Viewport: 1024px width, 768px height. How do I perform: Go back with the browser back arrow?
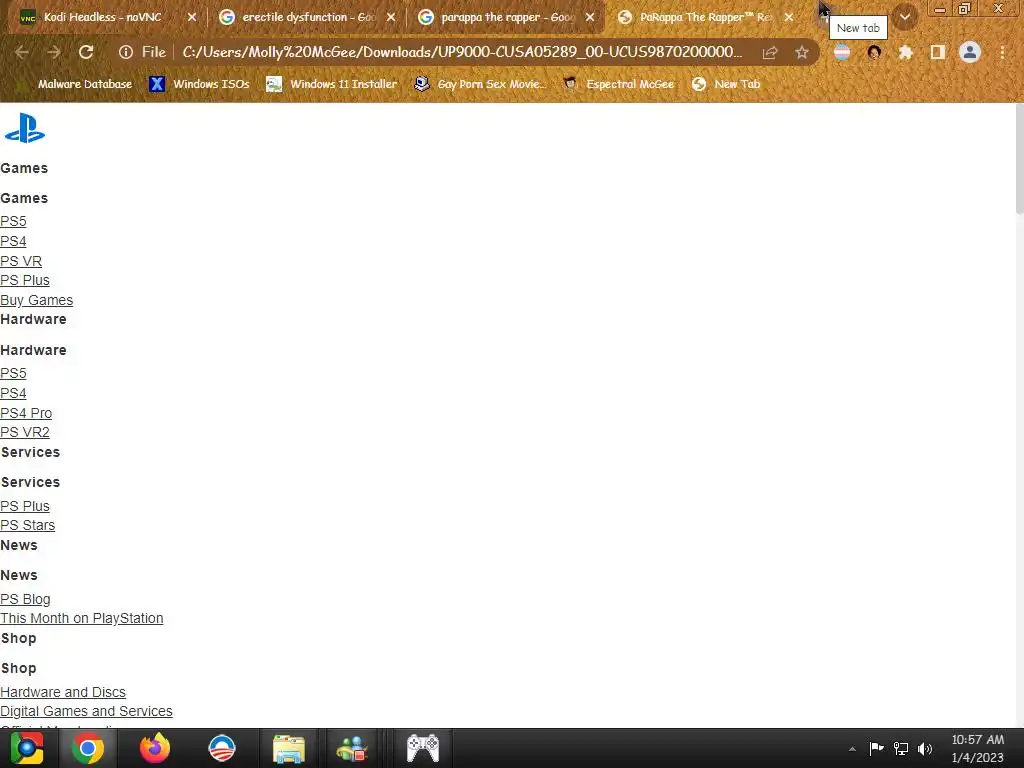point(21,52)
